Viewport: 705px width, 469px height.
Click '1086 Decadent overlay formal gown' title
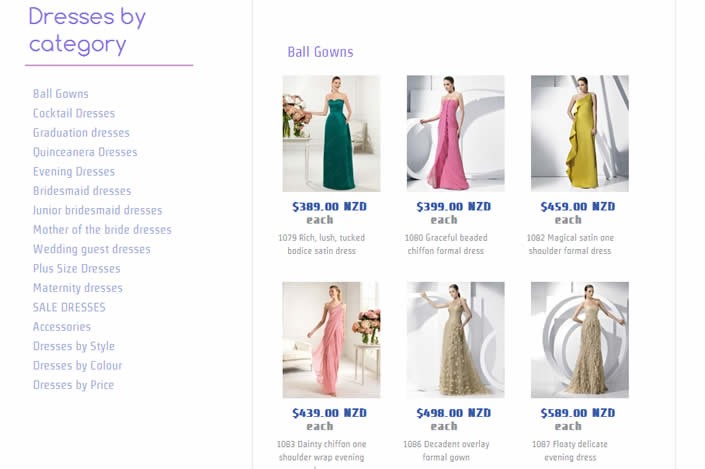click(446, 451)
